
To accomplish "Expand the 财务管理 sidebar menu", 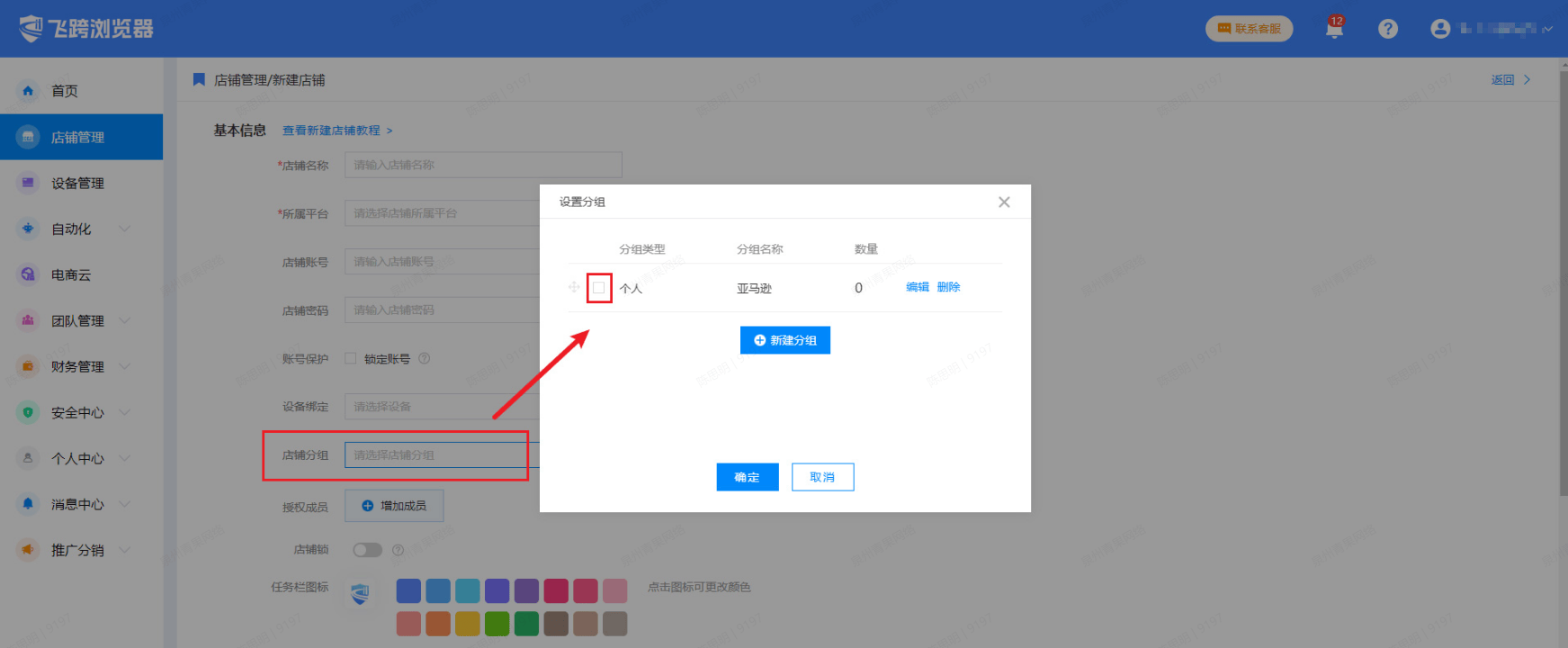I will 125,366.
